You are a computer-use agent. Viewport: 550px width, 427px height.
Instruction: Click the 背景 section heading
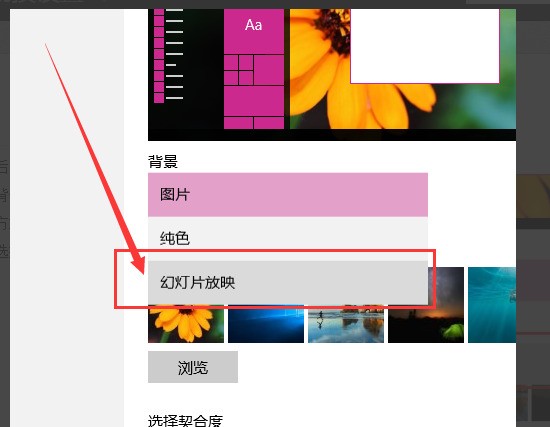pyautogui.click(x=163, y=162)
